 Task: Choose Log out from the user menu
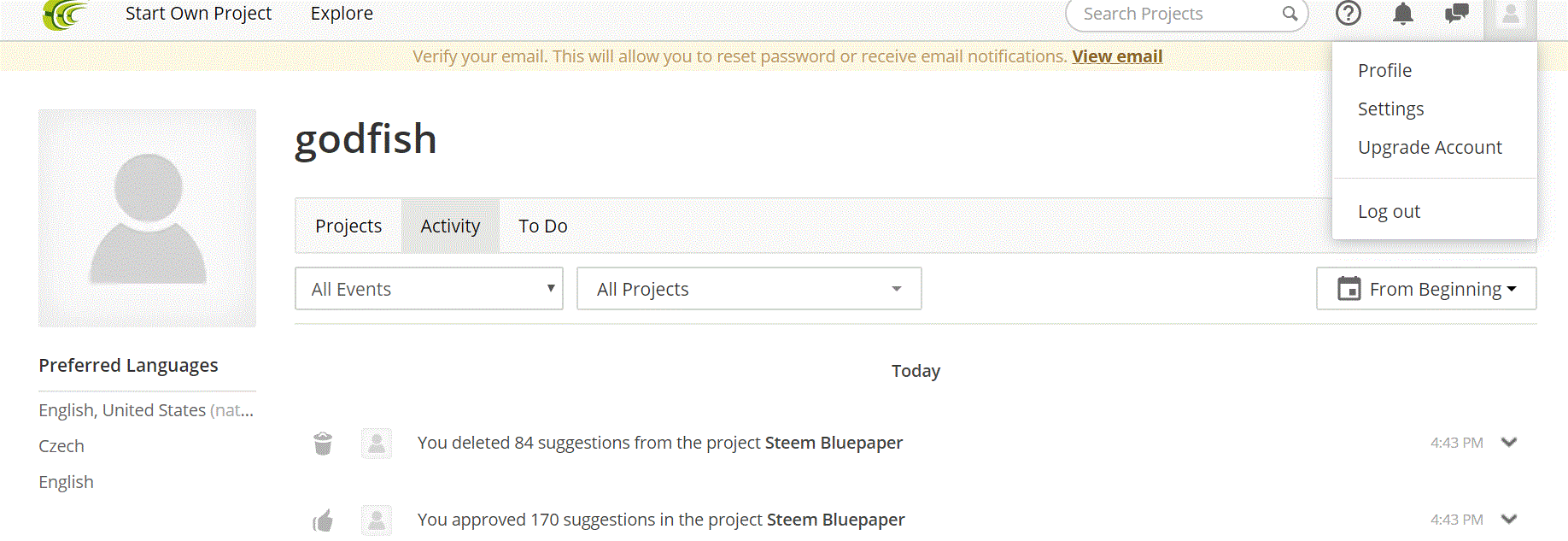pyautogui.click(x=1389, y=211)
